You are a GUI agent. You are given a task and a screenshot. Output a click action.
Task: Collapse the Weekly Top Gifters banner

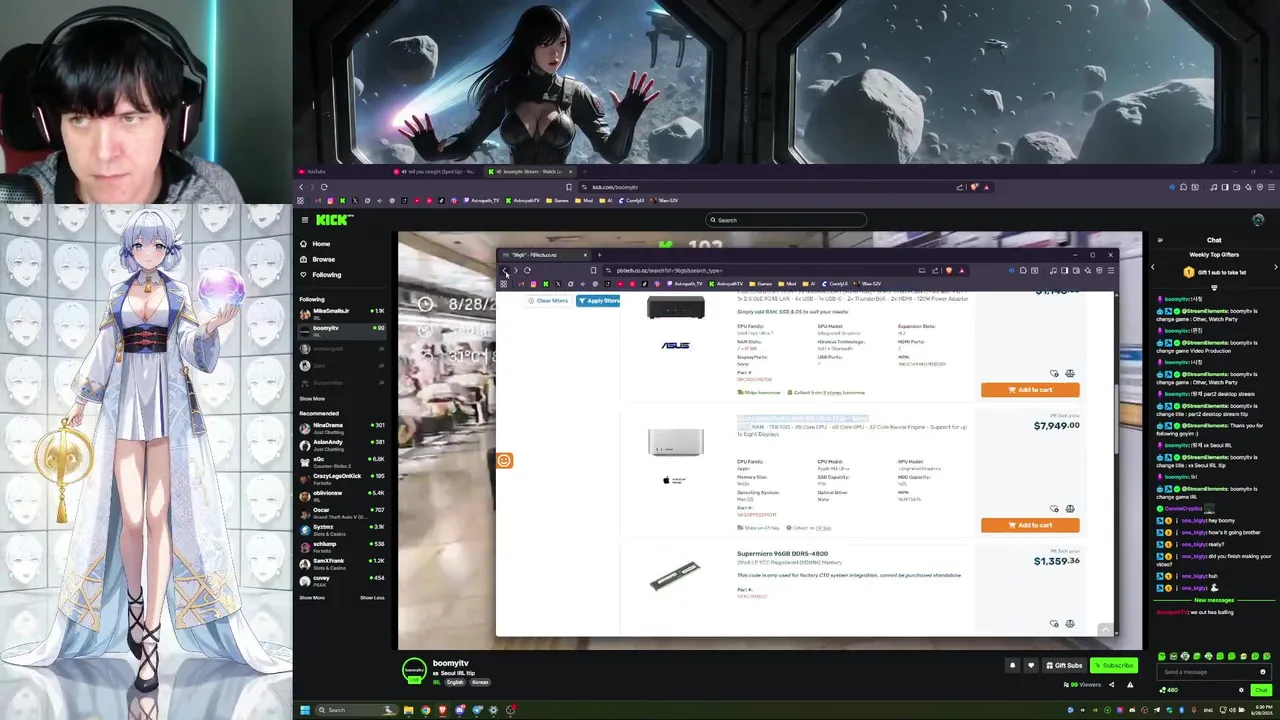1214,288
